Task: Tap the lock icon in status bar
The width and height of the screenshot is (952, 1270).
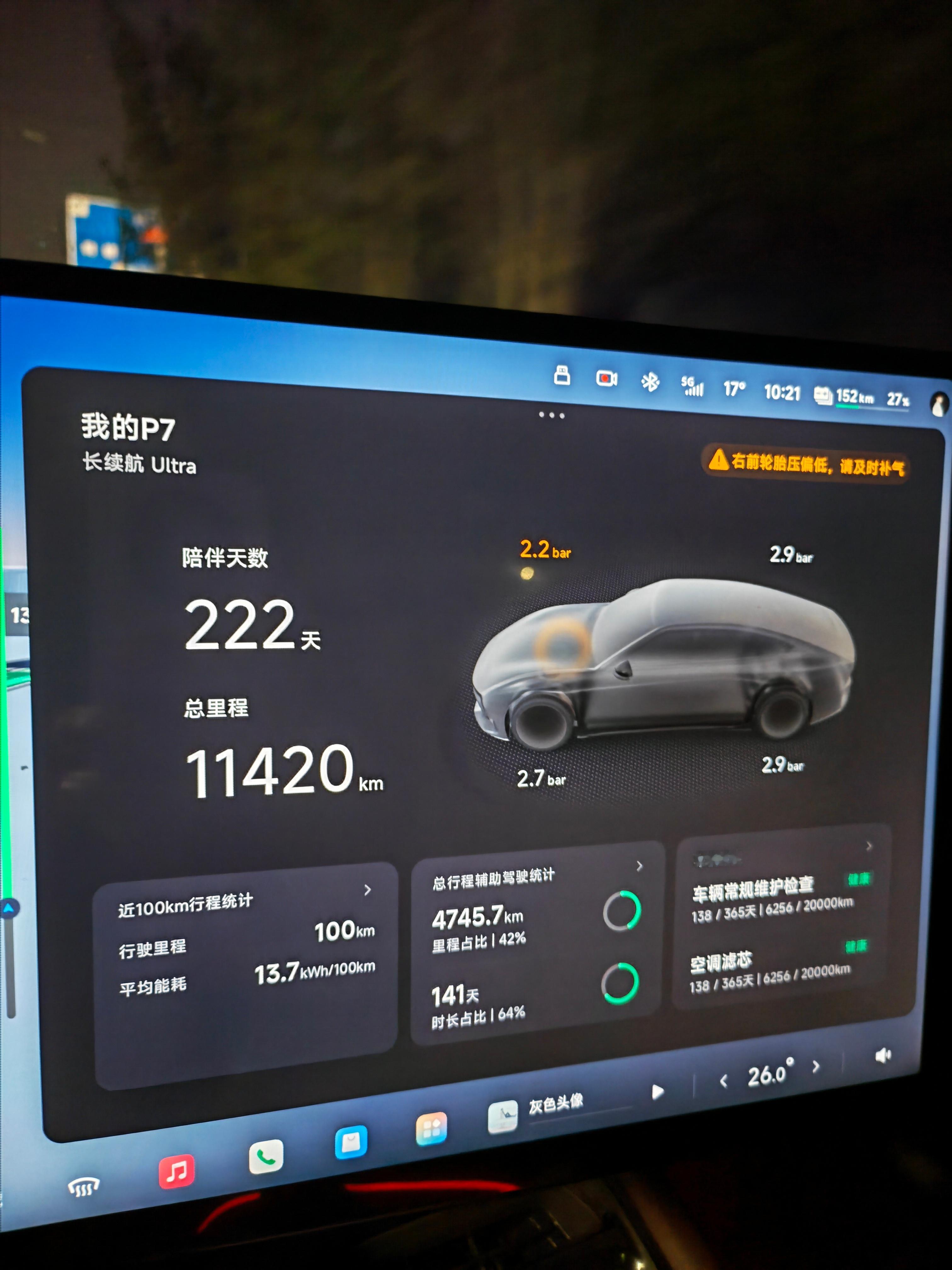Action: coord(562,375)
